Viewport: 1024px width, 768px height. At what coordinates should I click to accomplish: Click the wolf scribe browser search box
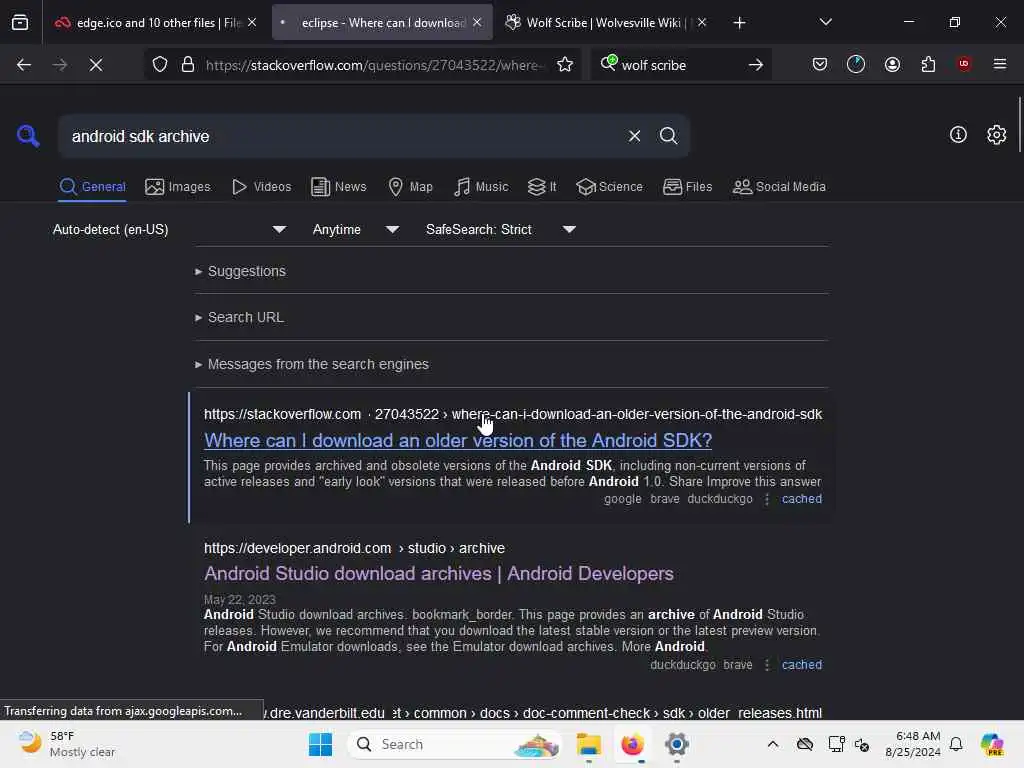[679, 65]
